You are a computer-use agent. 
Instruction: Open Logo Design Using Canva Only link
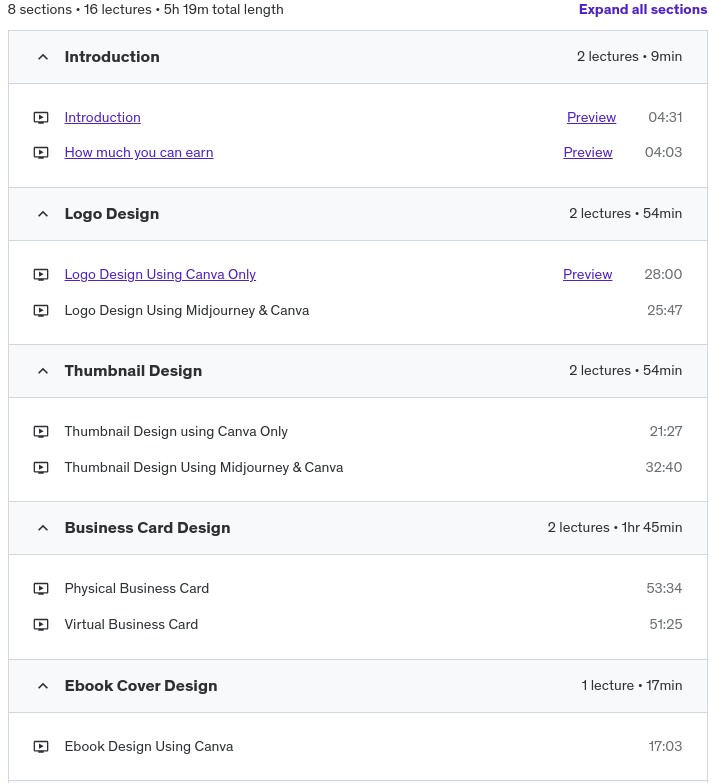160,275
